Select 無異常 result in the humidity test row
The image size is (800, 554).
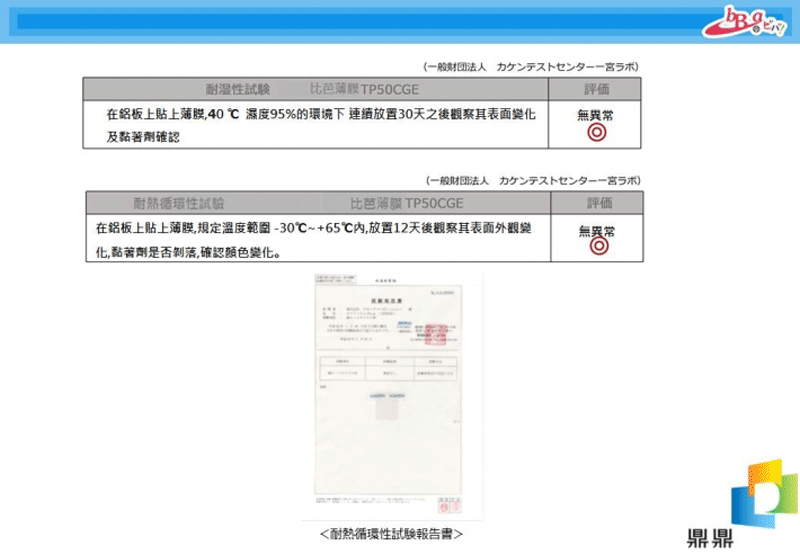[596, 115]
